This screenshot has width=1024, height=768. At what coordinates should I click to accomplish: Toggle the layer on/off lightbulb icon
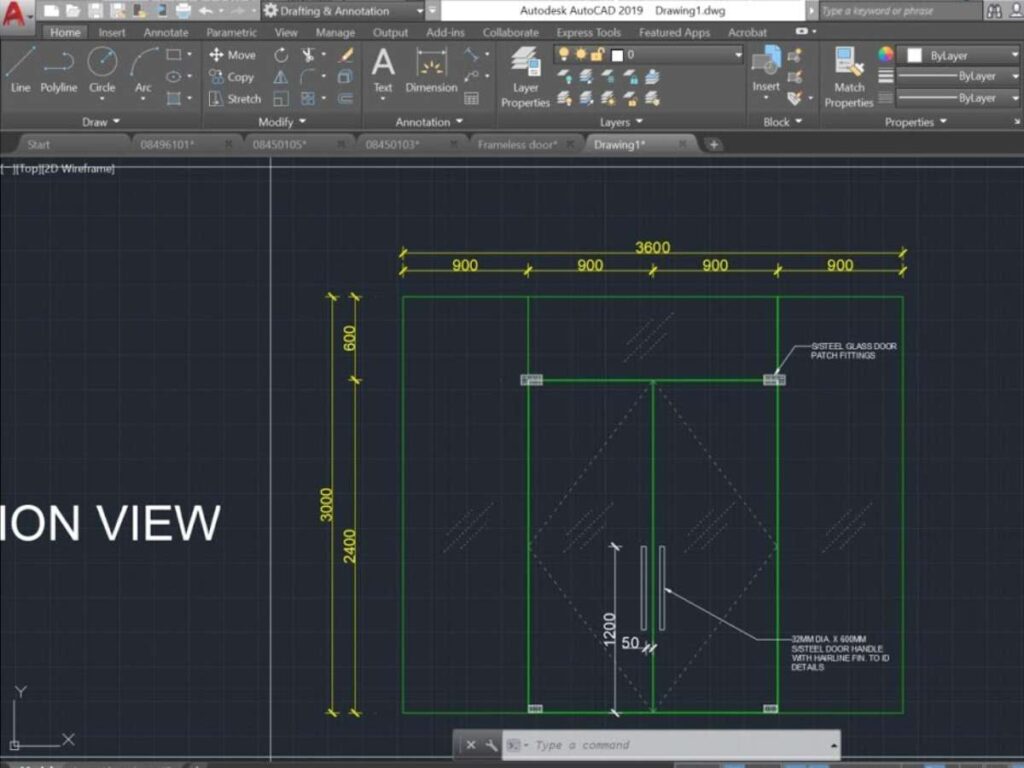[x=564, y=55]
